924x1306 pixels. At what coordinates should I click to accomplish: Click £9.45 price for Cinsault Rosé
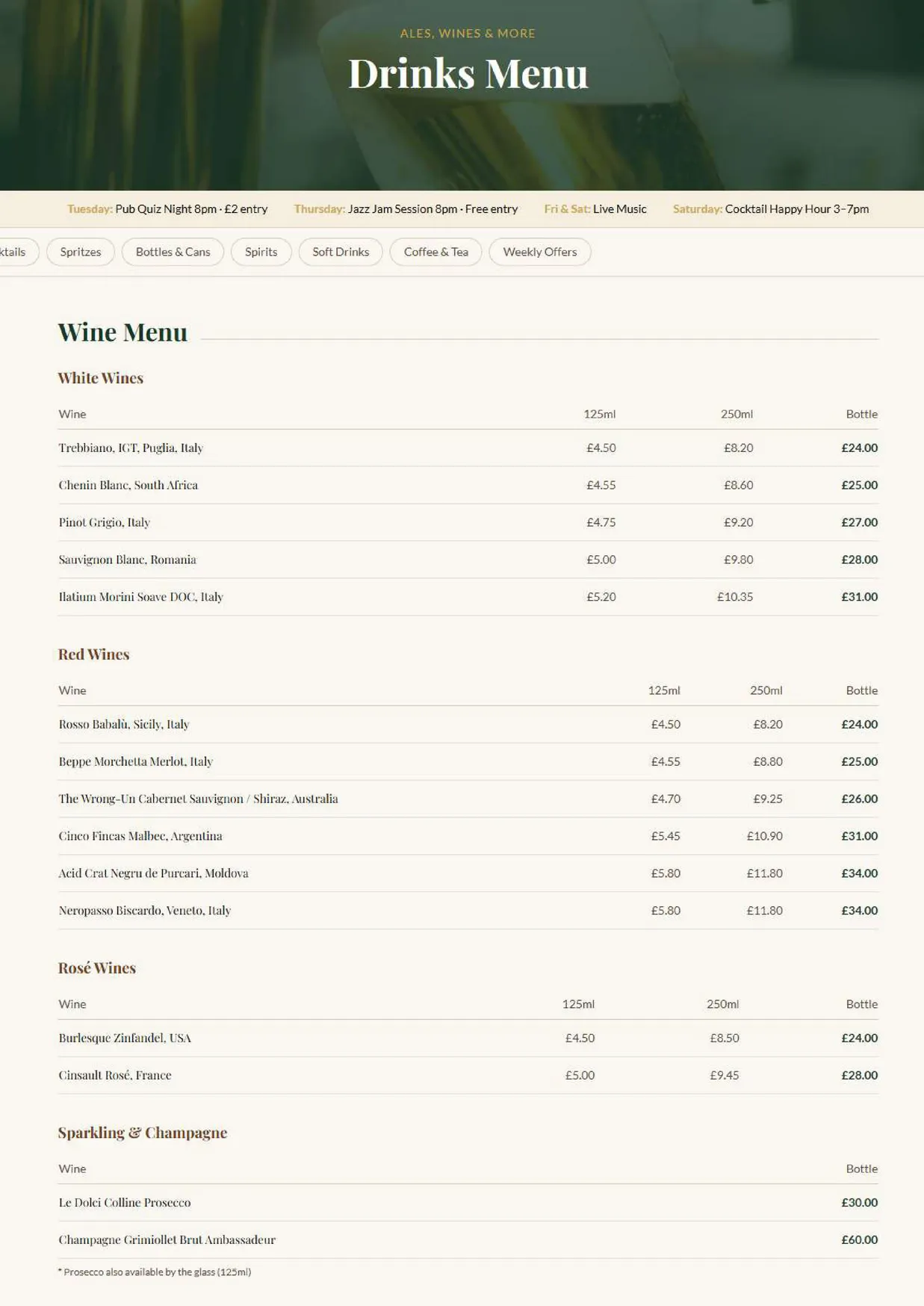(x=725, y=1075)
